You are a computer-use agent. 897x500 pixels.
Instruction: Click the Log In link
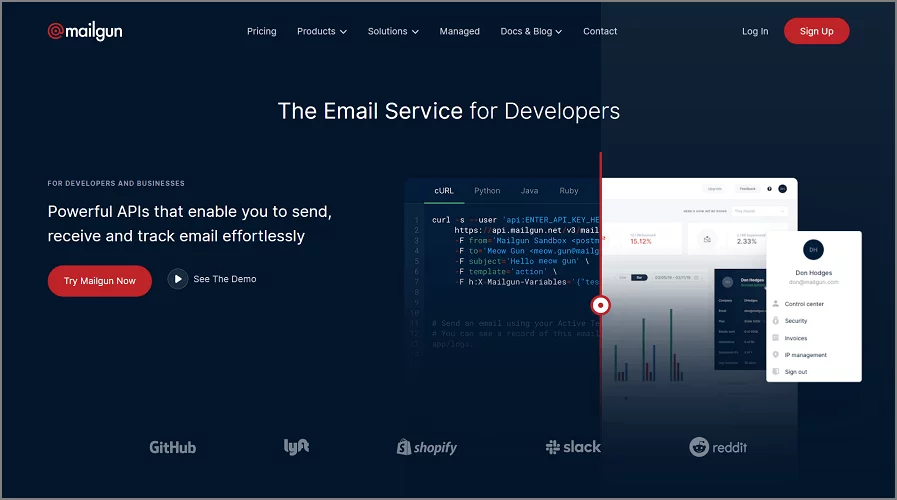coord(755,31)
